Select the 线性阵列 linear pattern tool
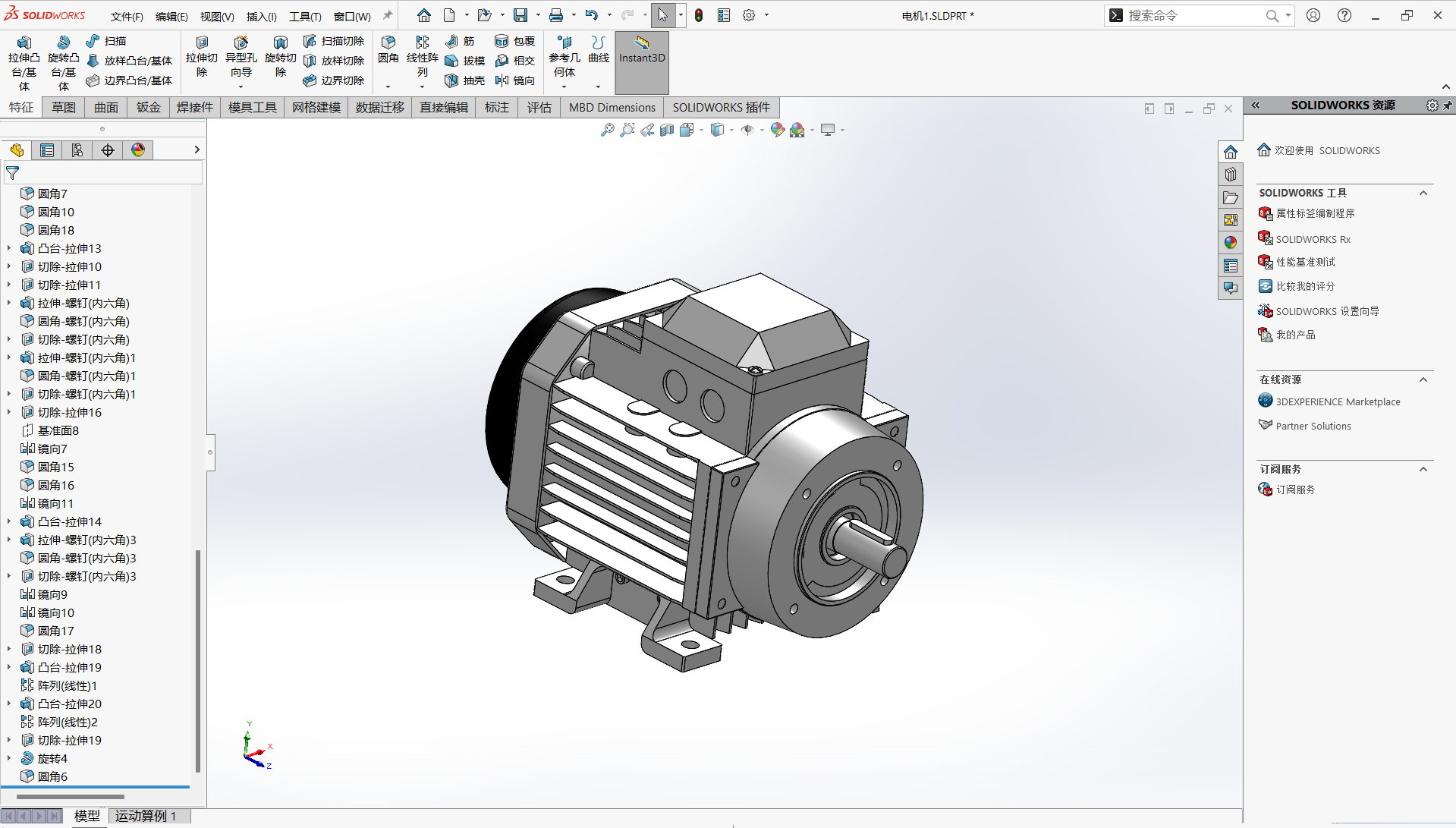The image size is (1456, 828). click(423, 57)
